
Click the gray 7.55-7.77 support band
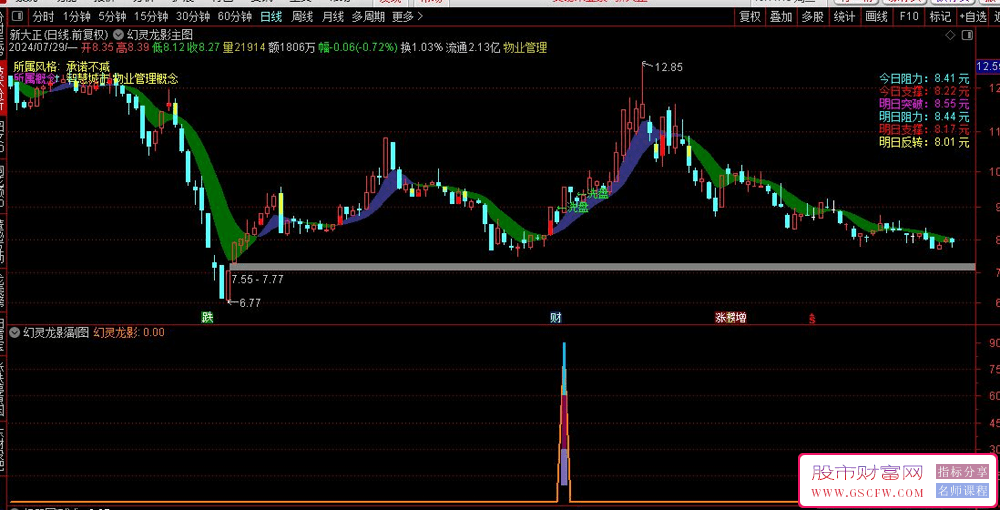coord(602,266)
